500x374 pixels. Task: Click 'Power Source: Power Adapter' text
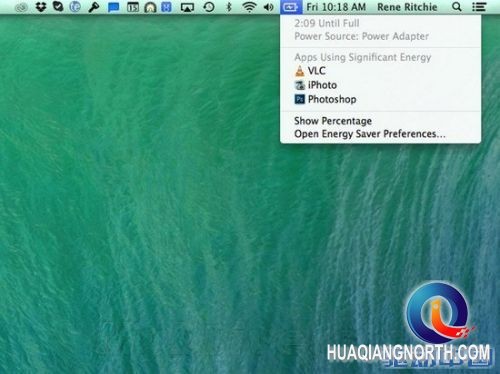(361, 36)
